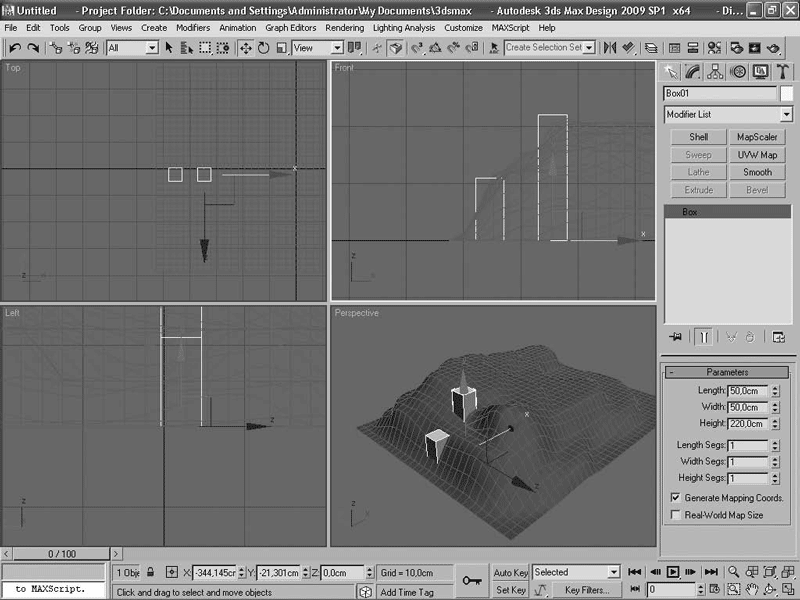Image resolution: width=800 pixels, height=600 pixels.
Task: Toggle the Auto Key button
Action: click(x=510, y=573)
